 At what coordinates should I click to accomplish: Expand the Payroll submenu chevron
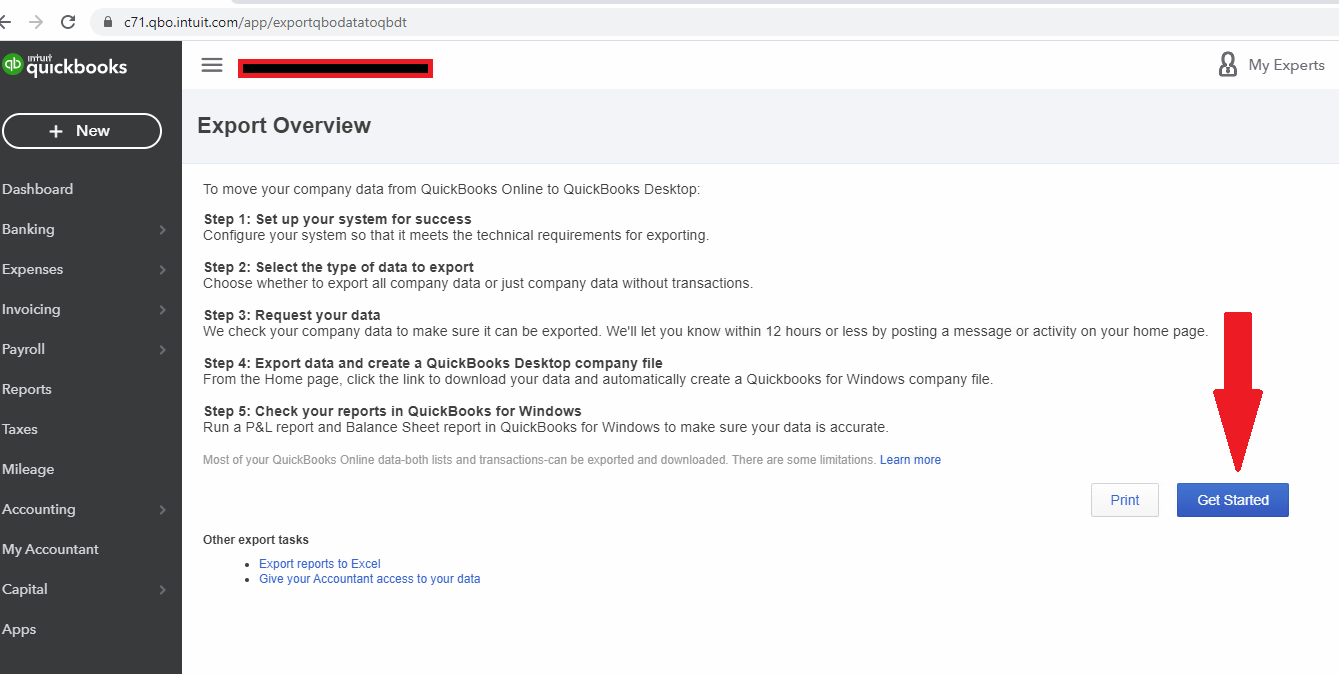click(x=162, y=350)
